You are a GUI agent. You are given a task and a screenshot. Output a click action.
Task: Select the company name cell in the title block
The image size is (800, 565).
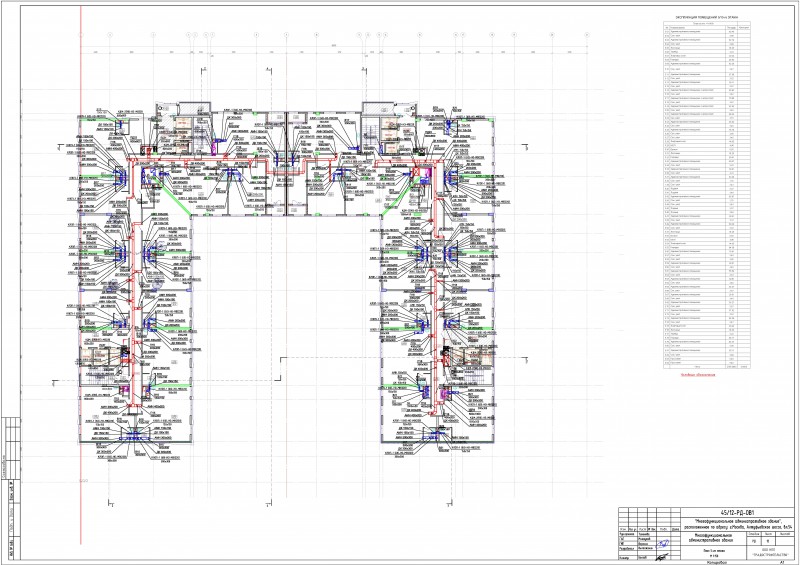(x=771, y=552)
